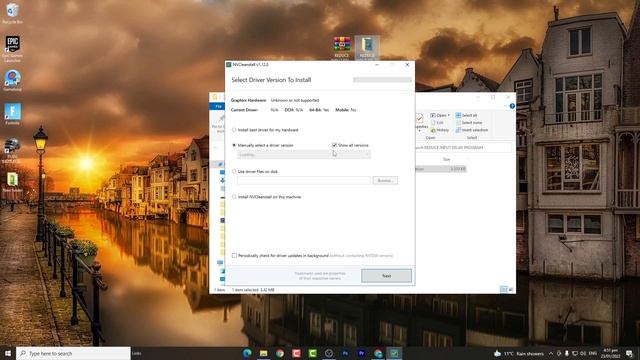Select the WinRAR archive icon on the desktop
This screenshot has height=360, width=640.
[342, 47]
